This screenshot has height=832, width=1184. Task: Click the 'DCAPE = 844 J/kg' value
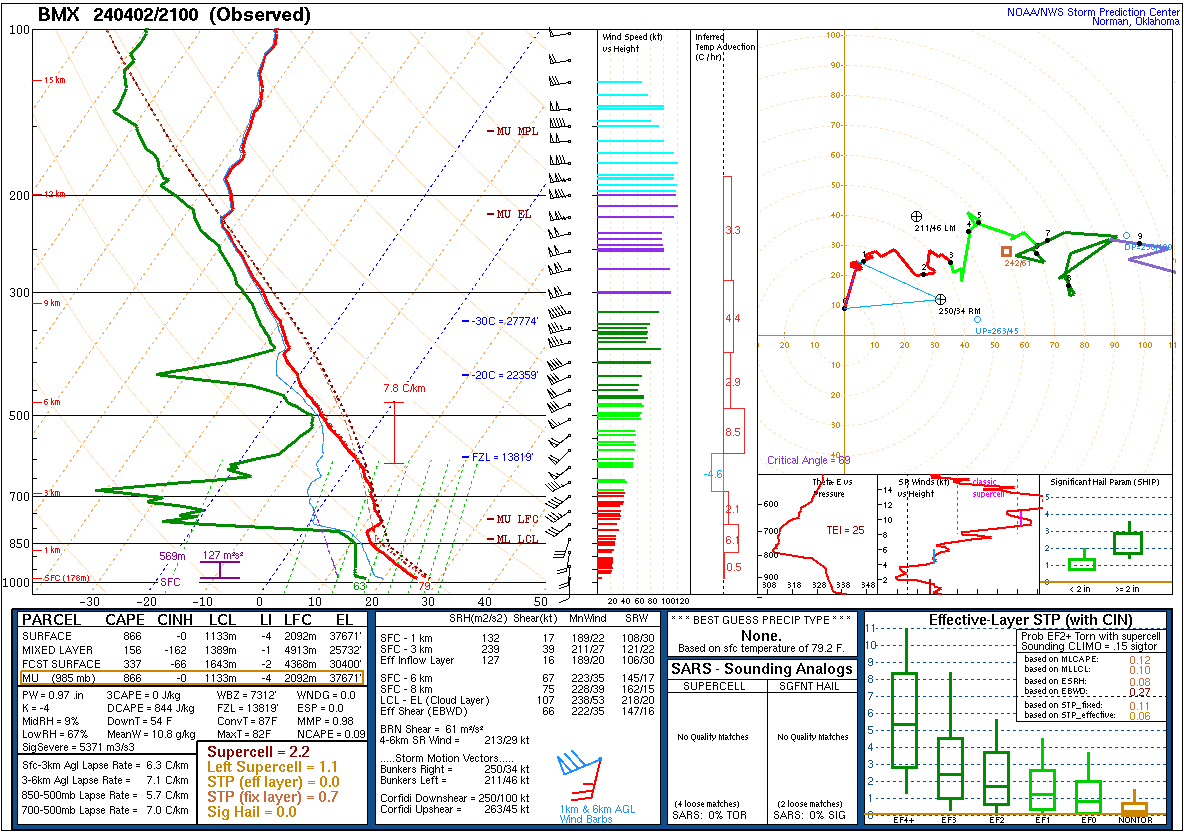point(150,708)
